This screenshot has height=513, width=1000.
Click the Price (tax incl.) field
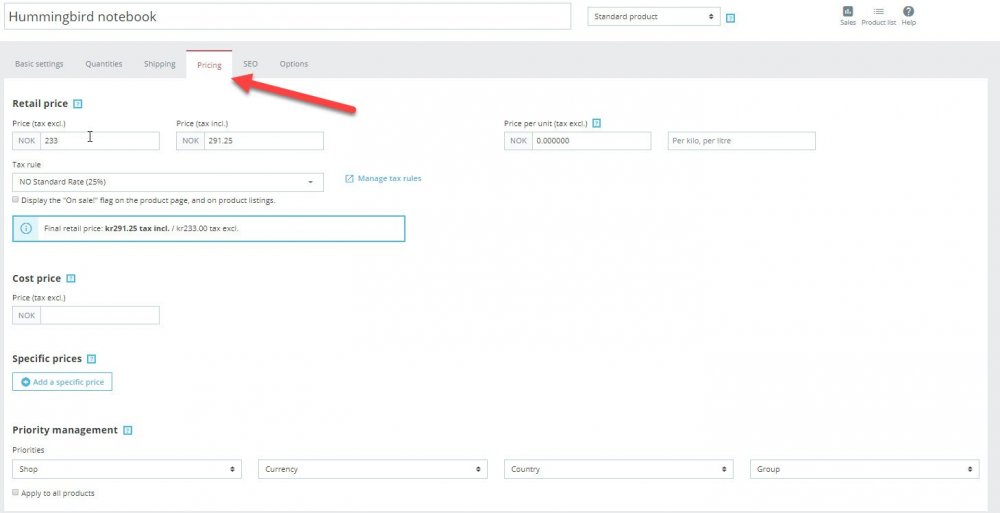[263, 141]
